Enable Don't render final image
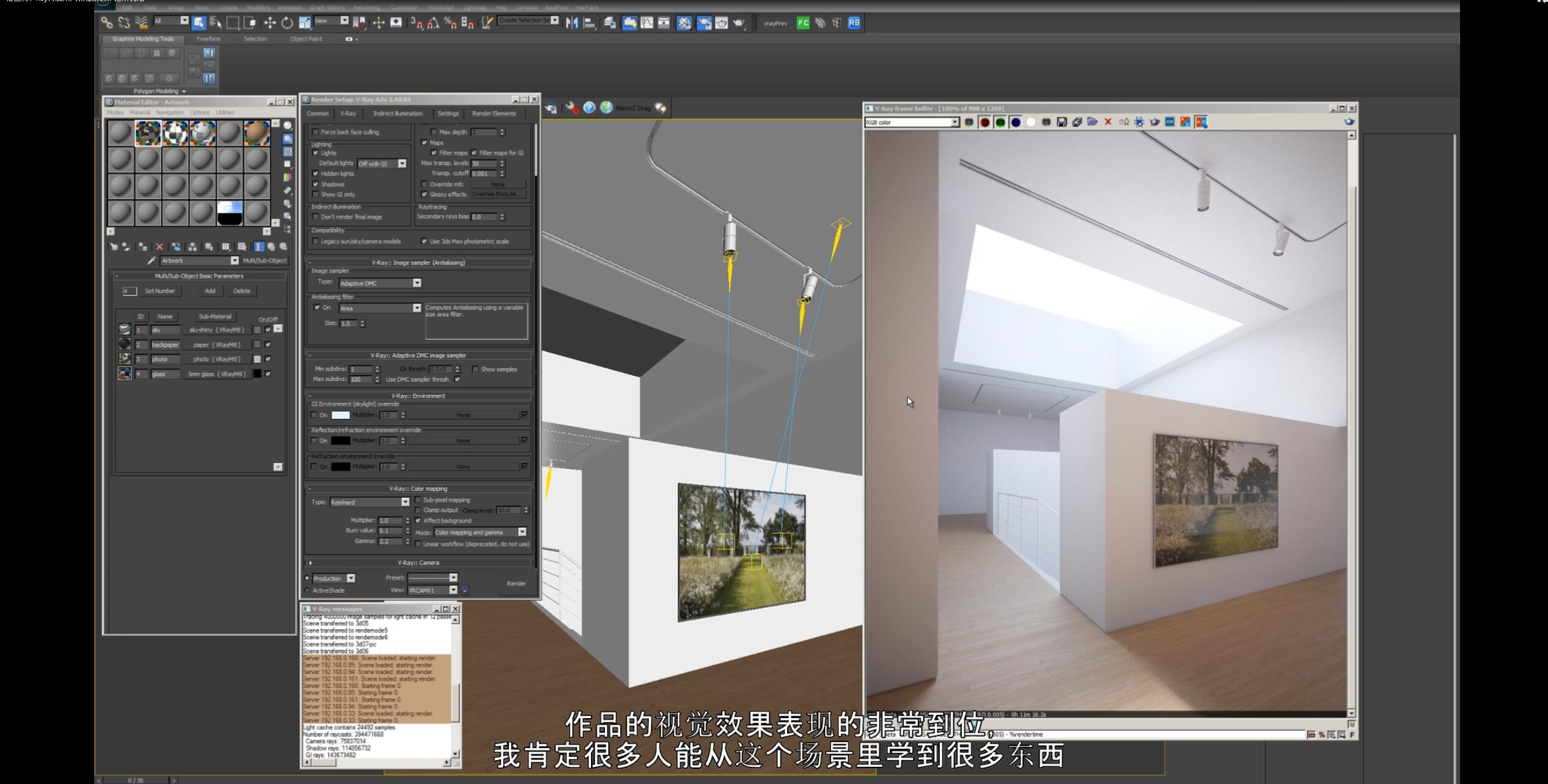Image resolution: width=1548 pixels, height=784 pixels. pos(315,217)
